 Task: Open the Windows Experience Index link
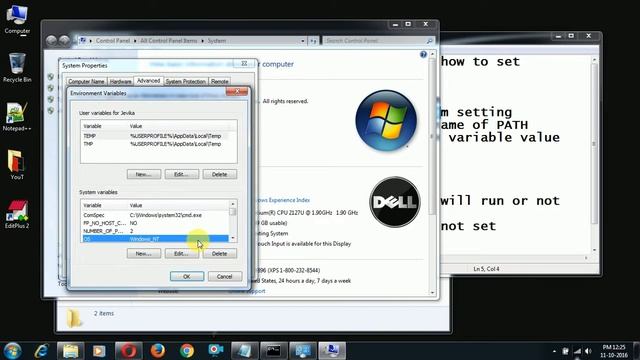click(283, 200)
